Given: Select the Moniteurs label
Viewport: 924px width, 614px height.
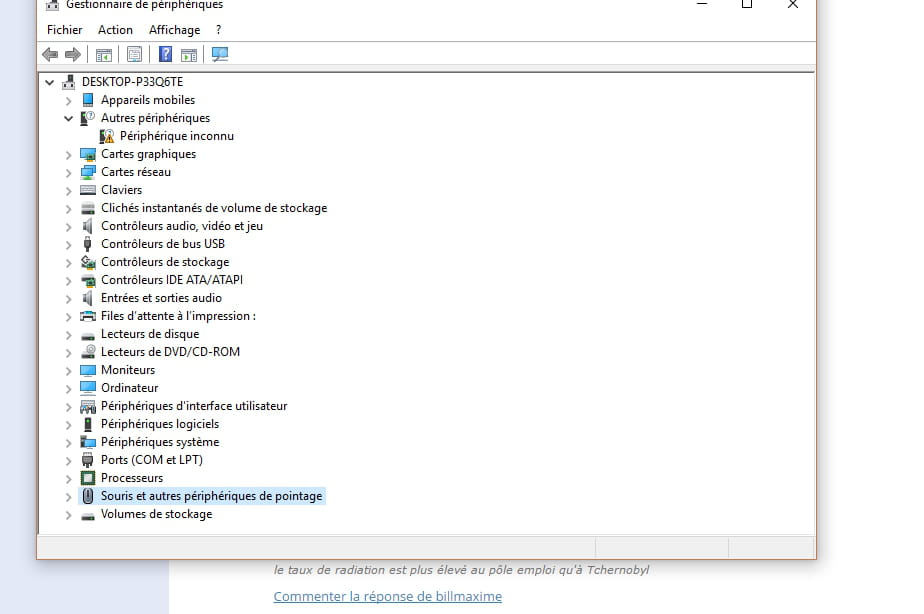Looking at the screenshot, I should (128, 370).
